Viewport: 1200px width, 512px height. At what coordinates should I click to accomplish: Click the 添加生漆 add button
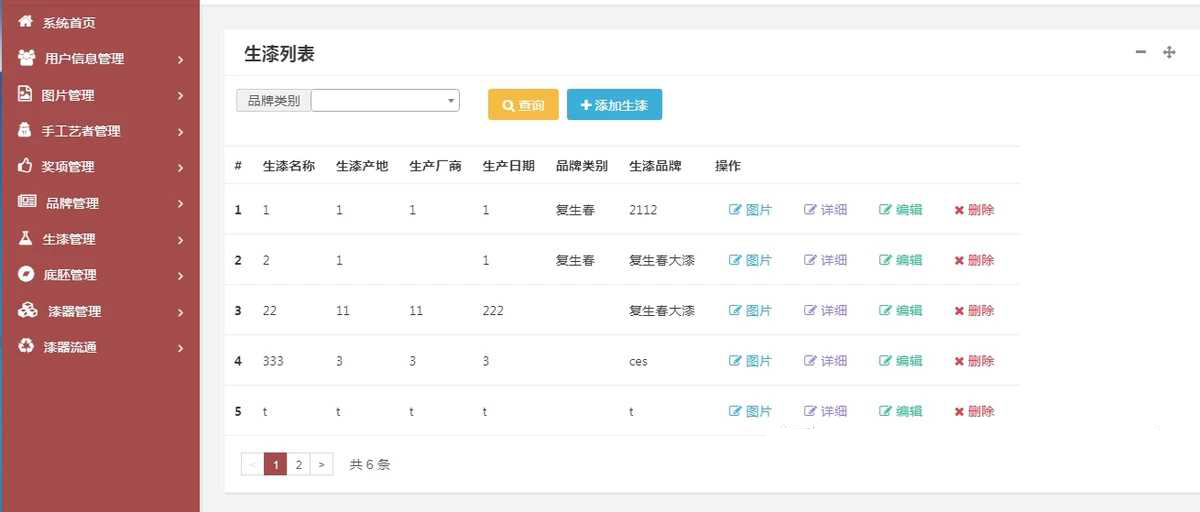pyautogui.click(x=614, y=105)
